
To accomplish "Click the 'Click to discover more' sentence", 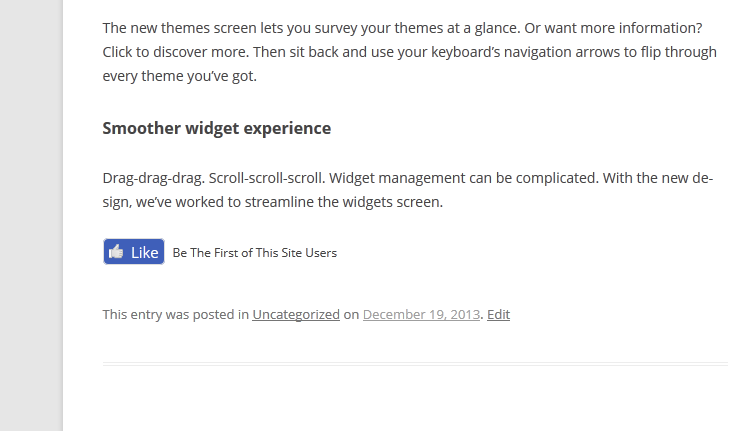I will coord(176,52).
